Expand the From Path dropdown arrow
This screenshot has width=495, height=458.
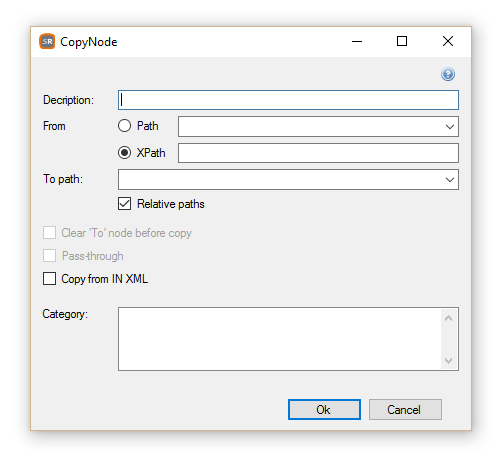450,127
